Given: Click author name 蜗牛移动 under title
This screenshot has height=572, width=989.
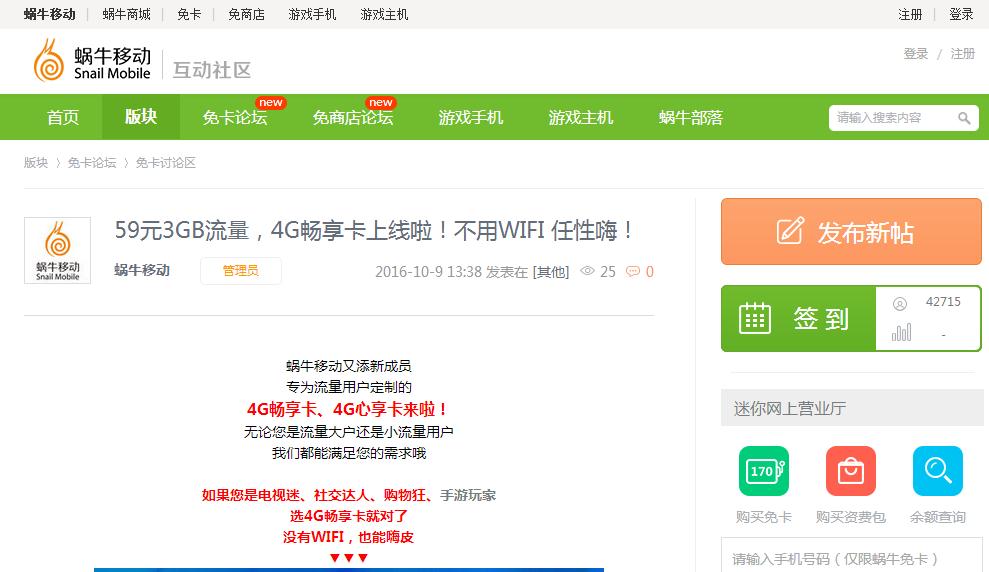Looking at the screenshot, I should pyautogui.click(x=142, y=271).
